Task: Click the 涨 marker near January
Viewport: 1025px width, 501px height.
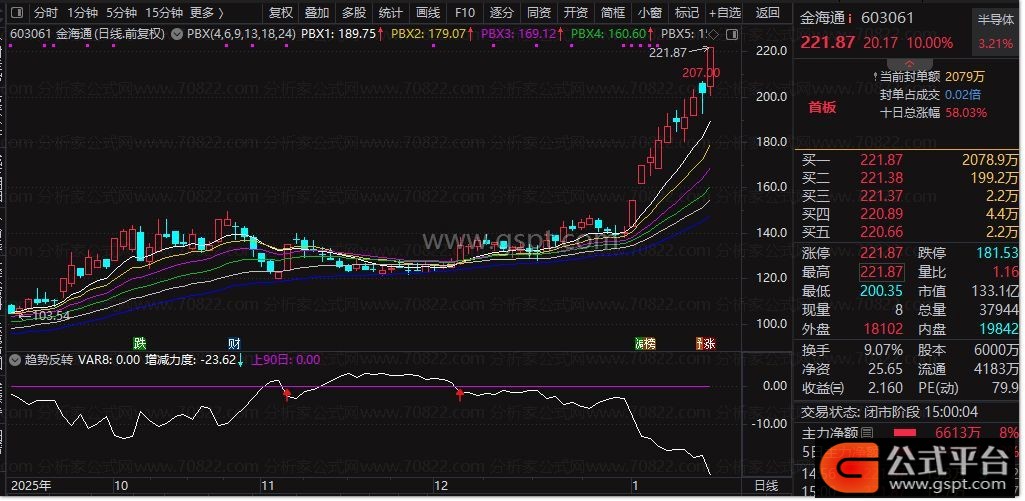Action: [706, 343]
